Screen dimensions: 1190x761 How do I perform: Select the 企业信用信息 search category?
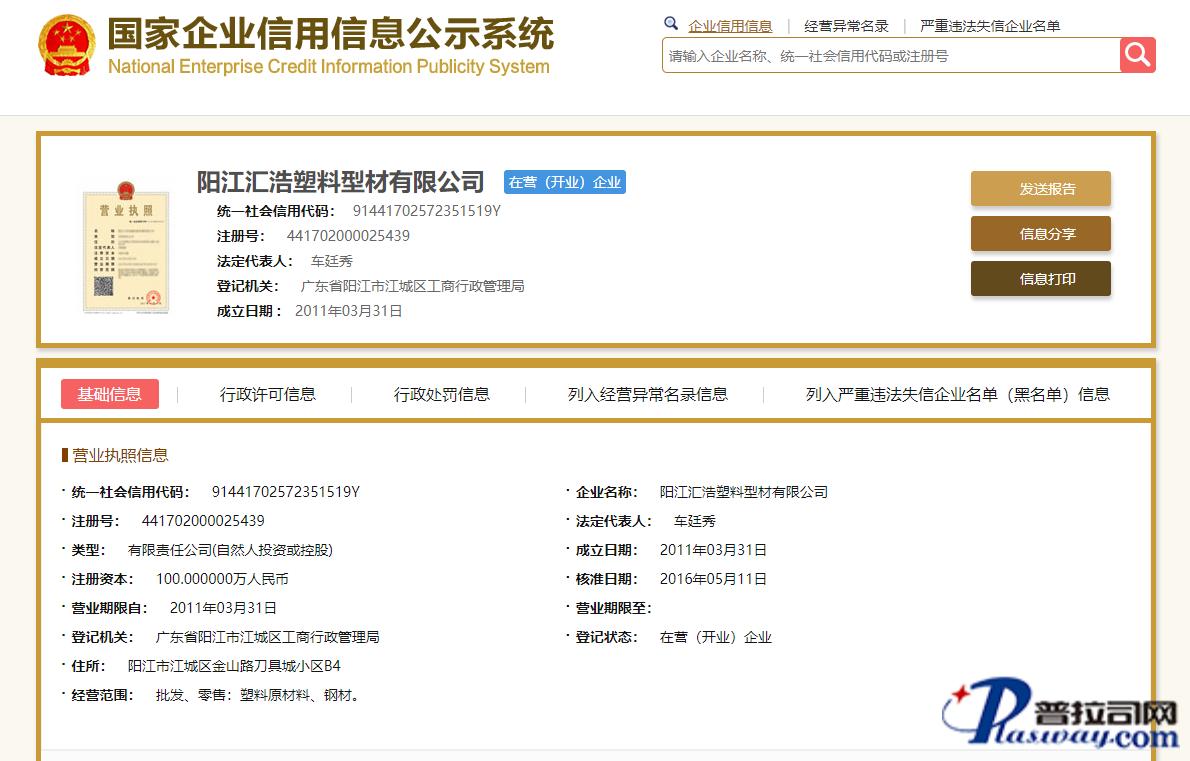click(730, 26)
